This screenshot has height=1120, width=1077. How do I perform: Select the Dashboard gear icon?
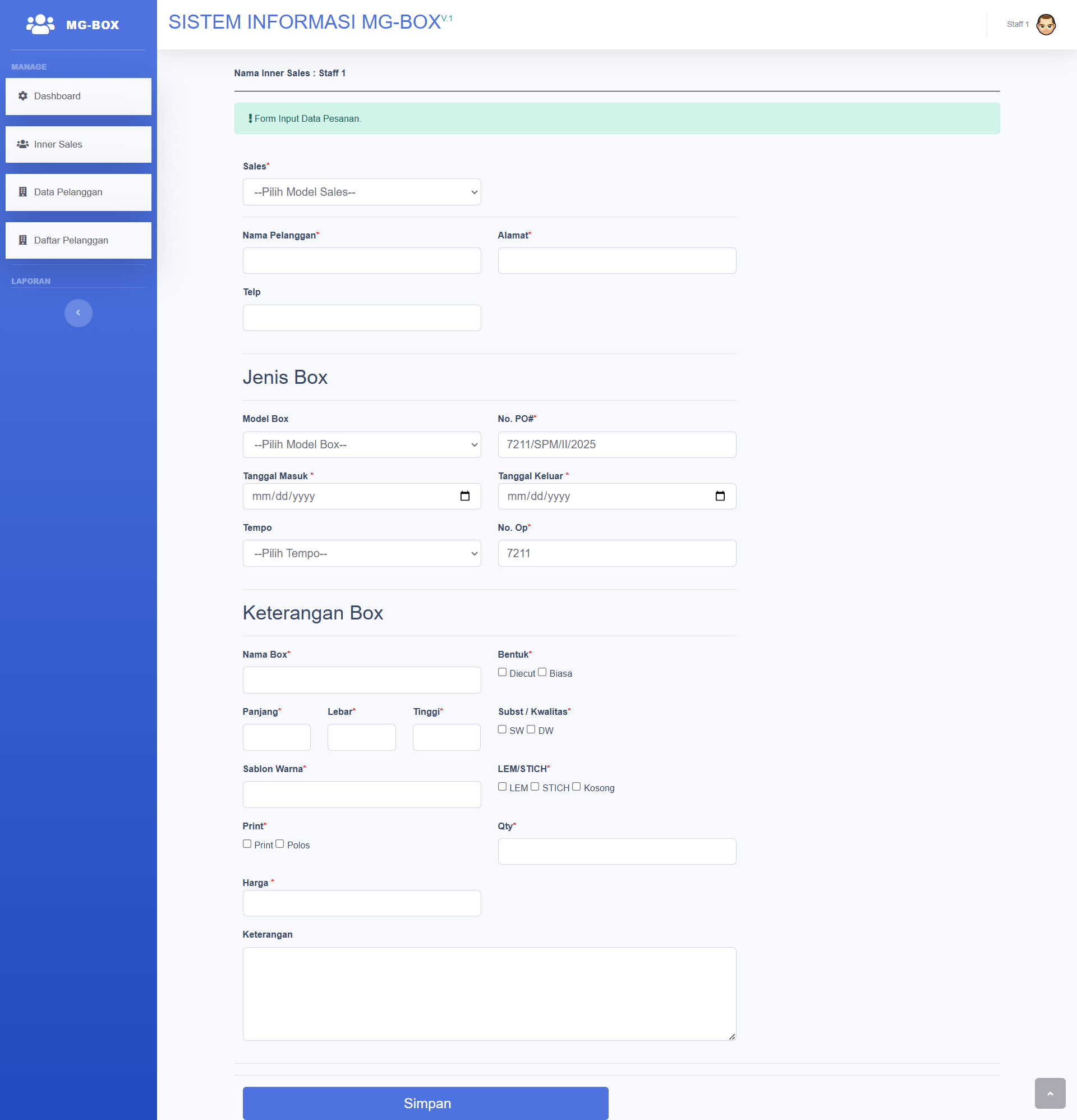tap(22, 96)
